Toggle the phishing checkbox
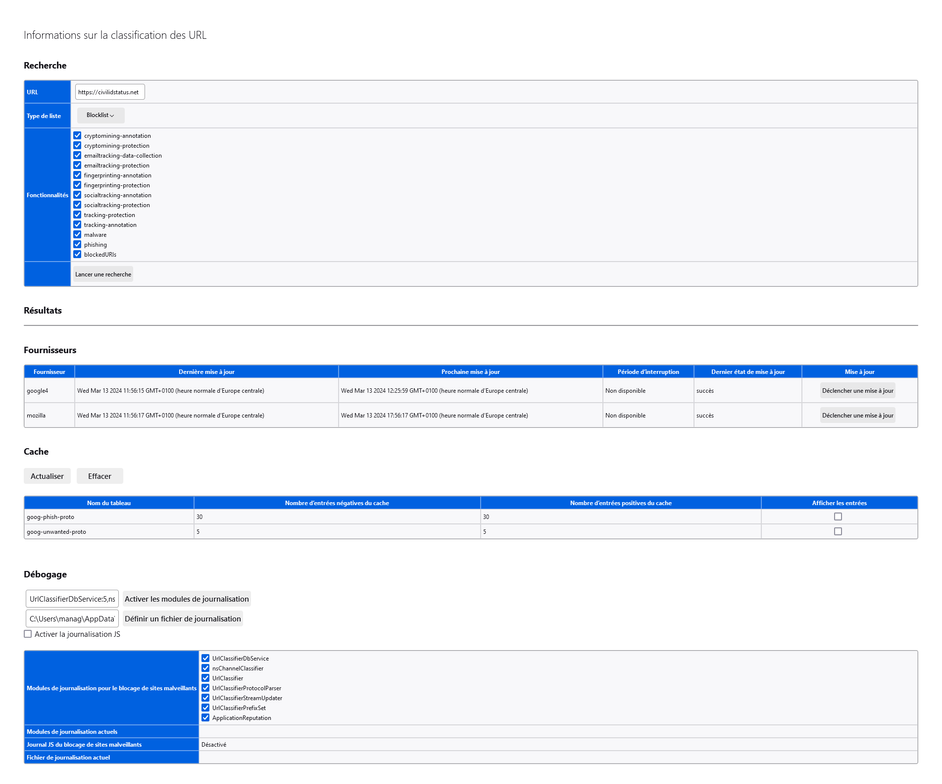 click(x=77, y=245)
